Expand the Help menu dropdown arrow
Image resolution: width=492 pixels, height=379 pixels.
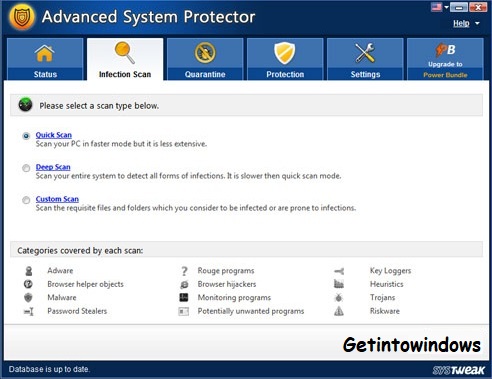click(x=477, y=23)
